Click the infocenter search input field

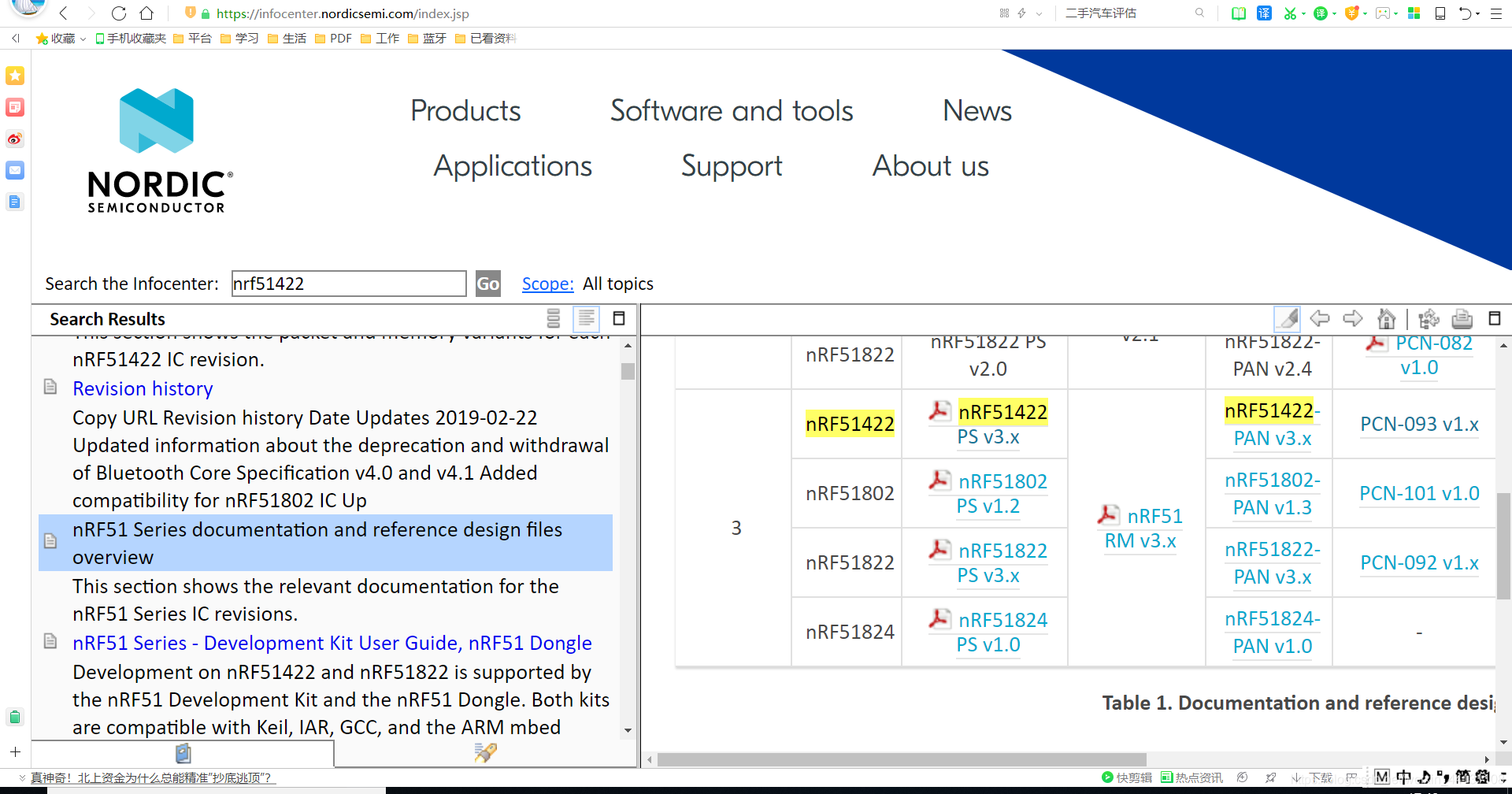pyautogui.click(x=349, y=284)
